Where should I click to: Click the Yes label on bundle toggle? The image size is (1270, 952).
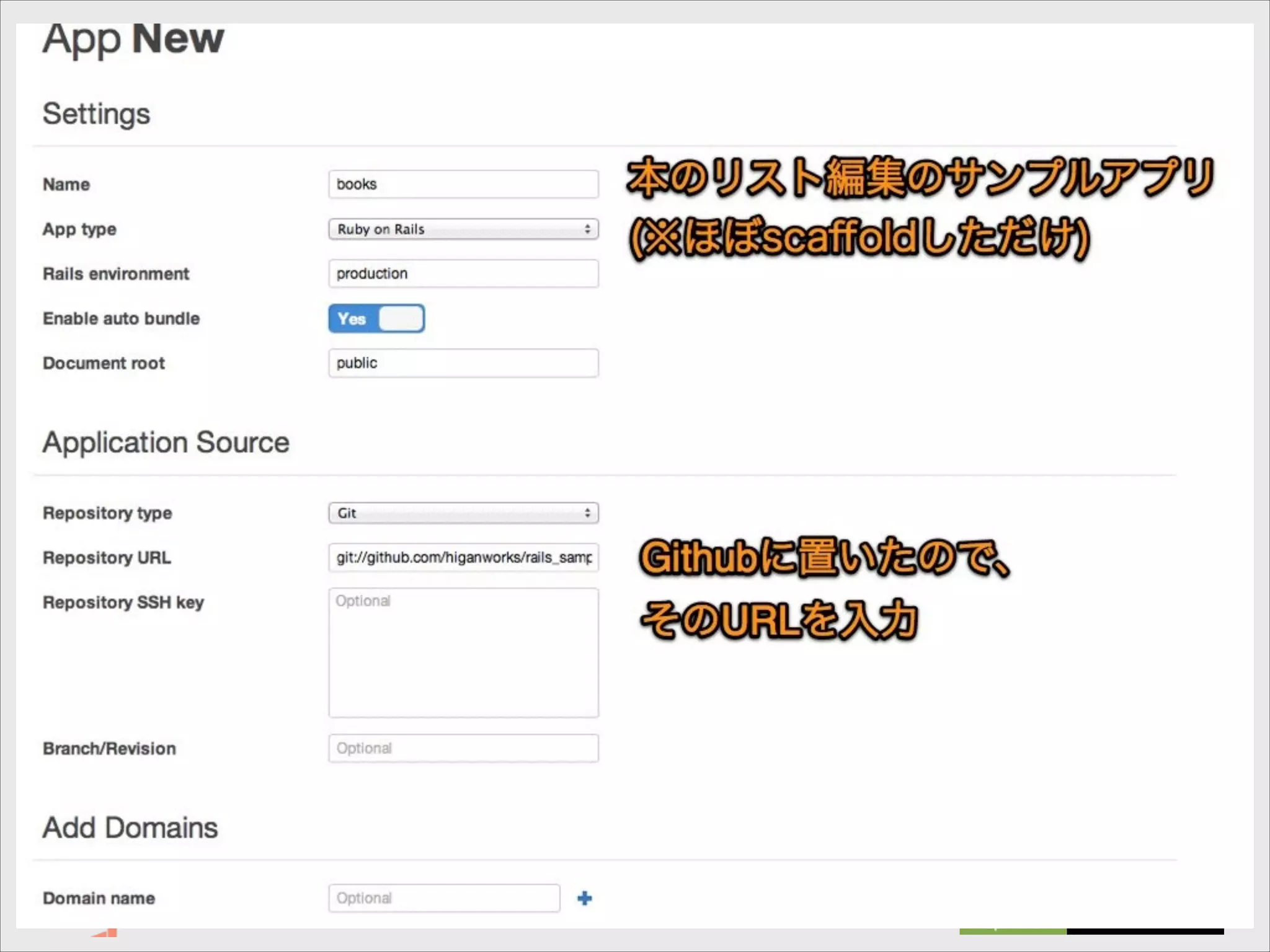352,319
